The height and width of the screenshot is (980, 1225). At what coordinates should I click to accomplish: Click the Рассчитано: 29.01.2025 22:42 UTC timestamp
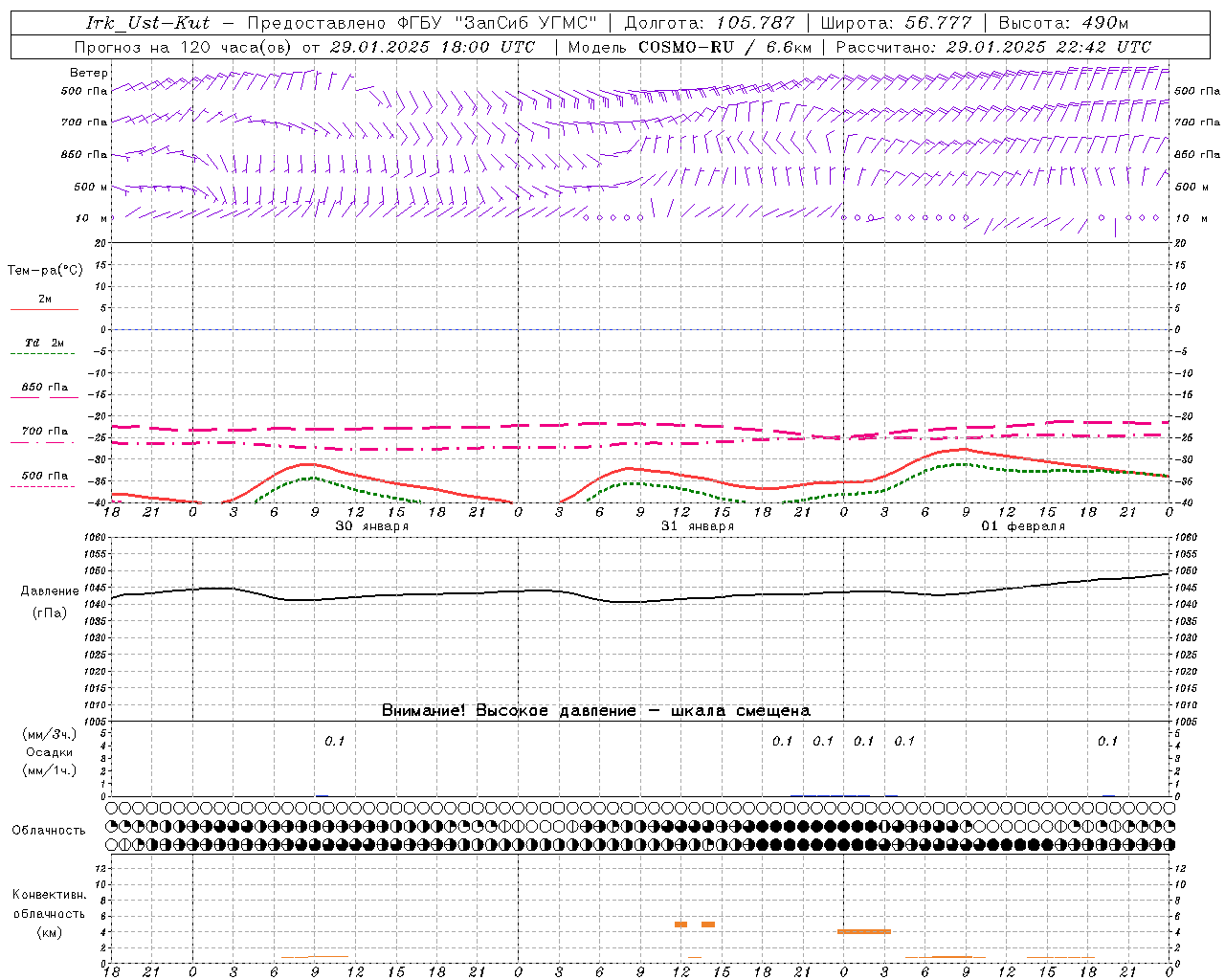click(993, 47)
